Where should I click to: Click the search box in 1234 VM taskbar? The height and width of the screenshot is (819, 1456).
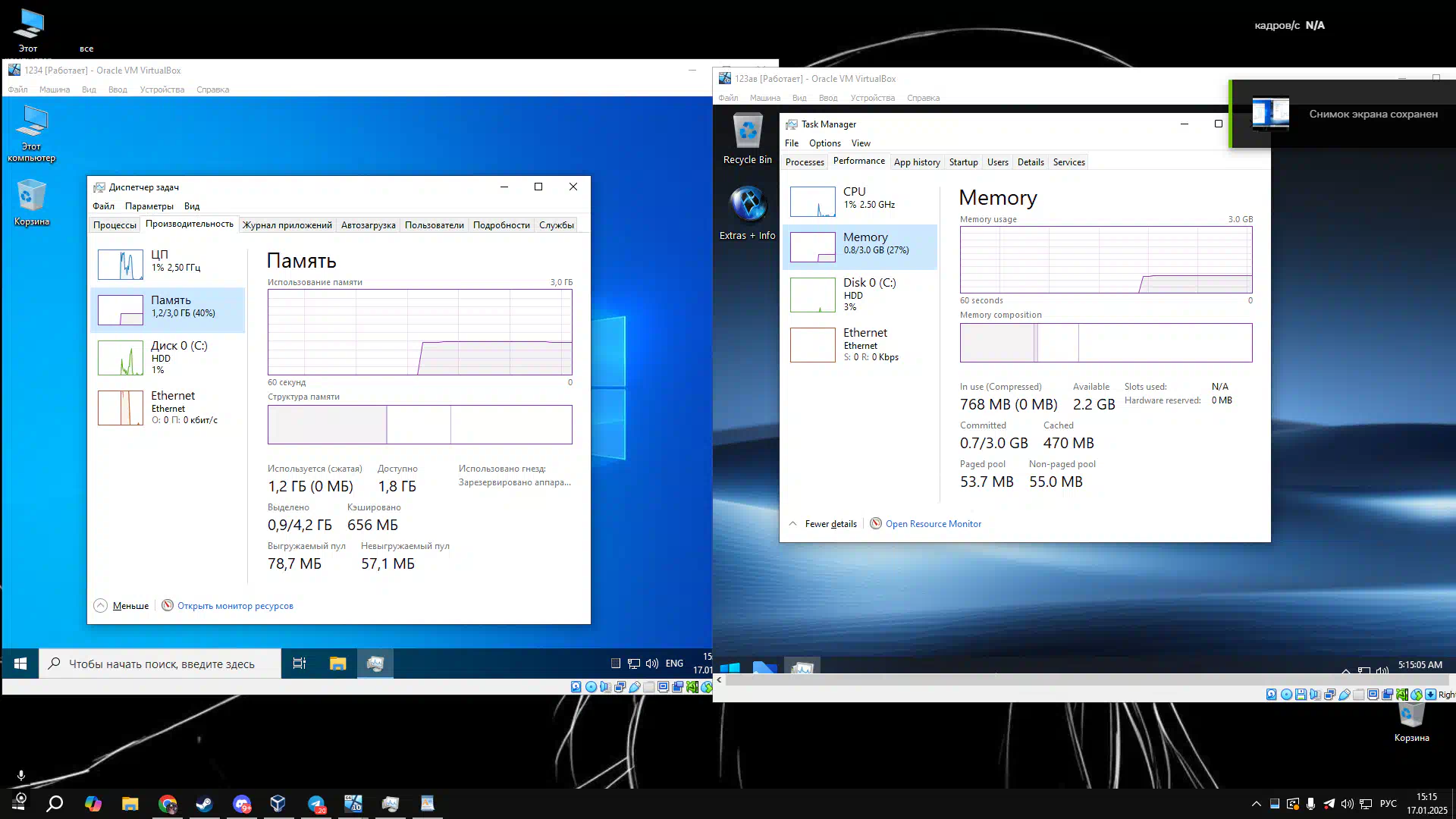160,664
